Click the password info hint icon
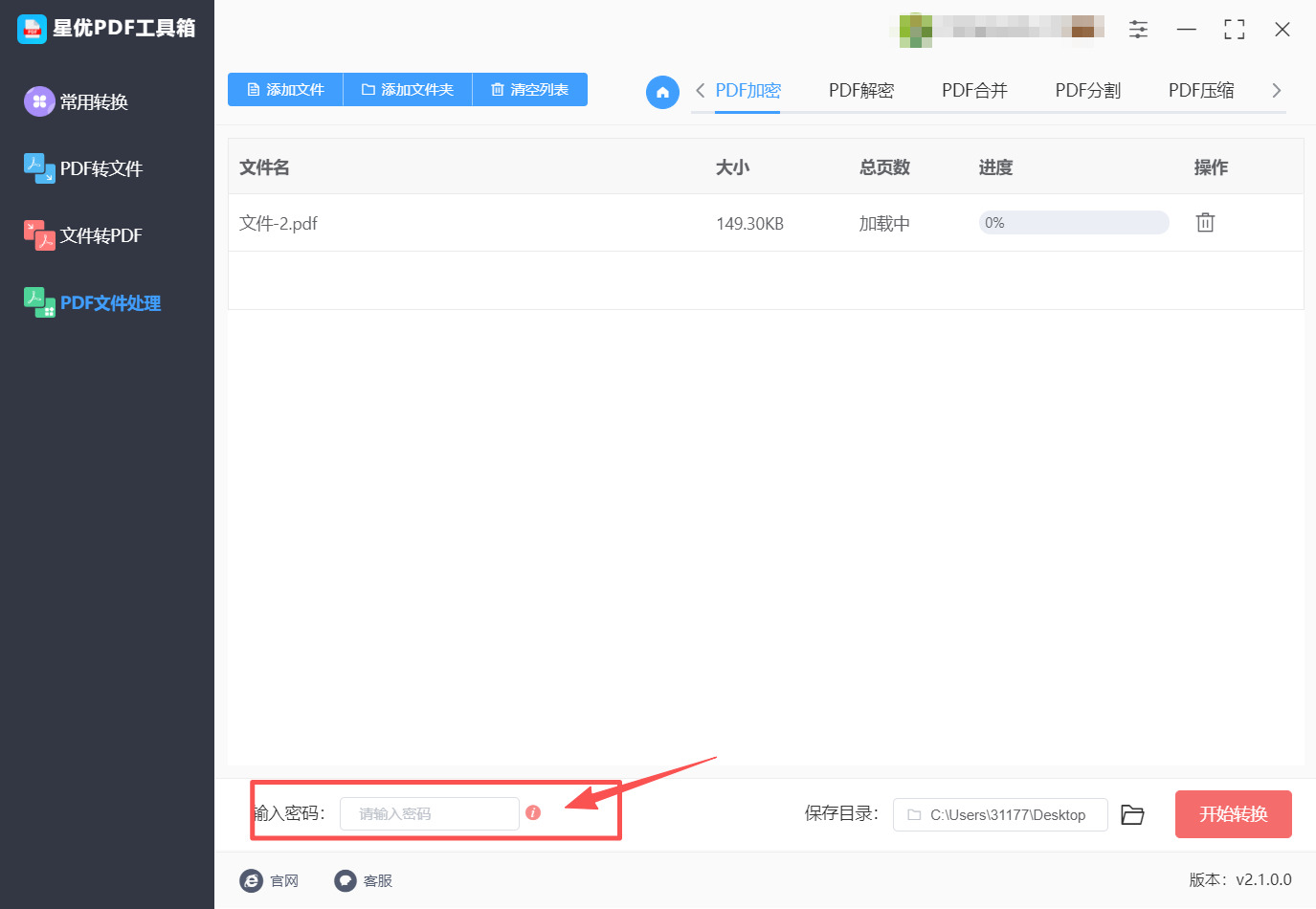This screenshot has height=909, width=1316. [533, 812]
